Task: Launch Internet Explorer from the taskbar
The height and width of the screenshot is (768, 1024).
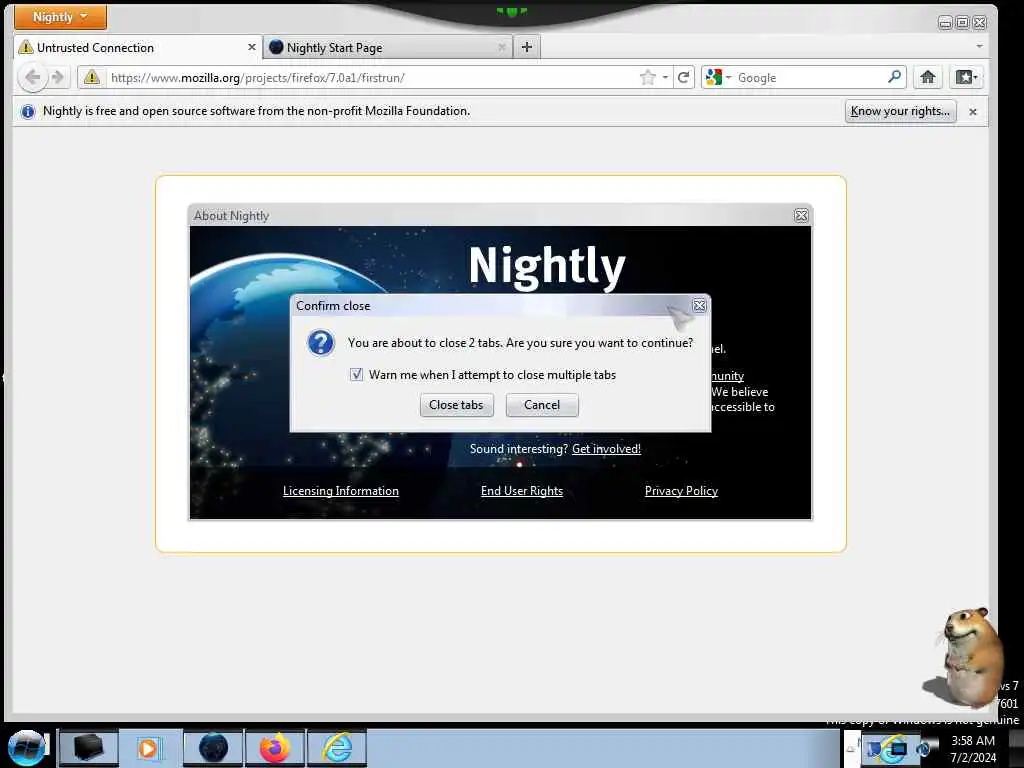Action: tap(337, 748)
